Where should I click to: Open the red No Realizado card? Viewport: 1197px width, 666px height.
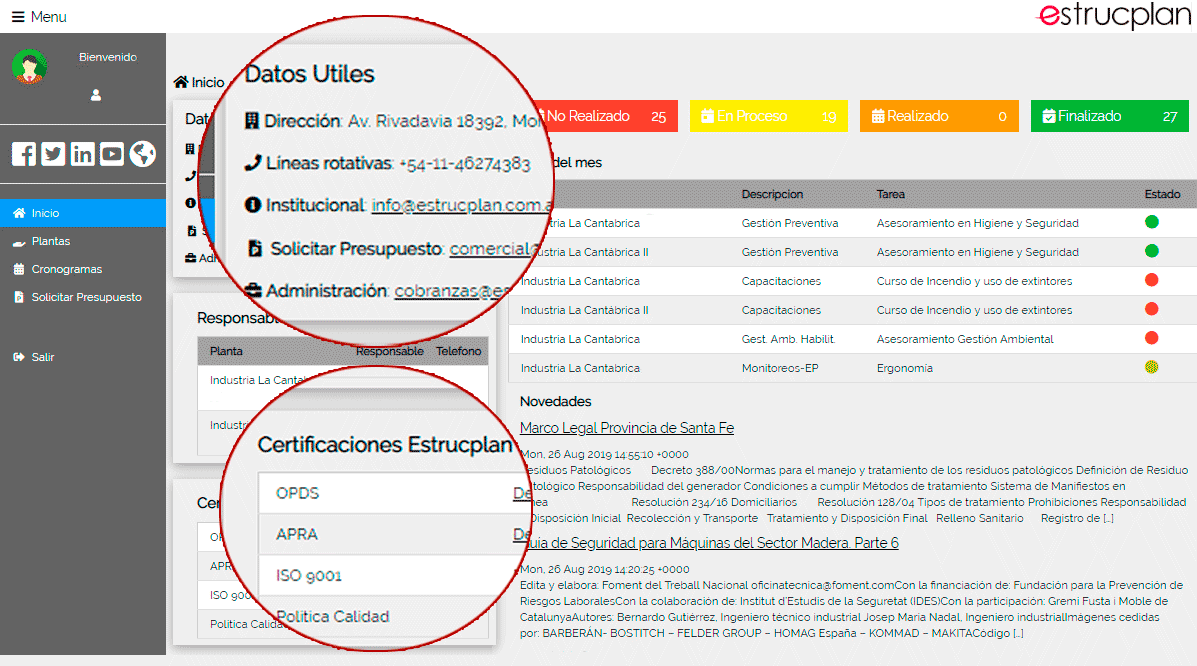[x=607, y=116]
